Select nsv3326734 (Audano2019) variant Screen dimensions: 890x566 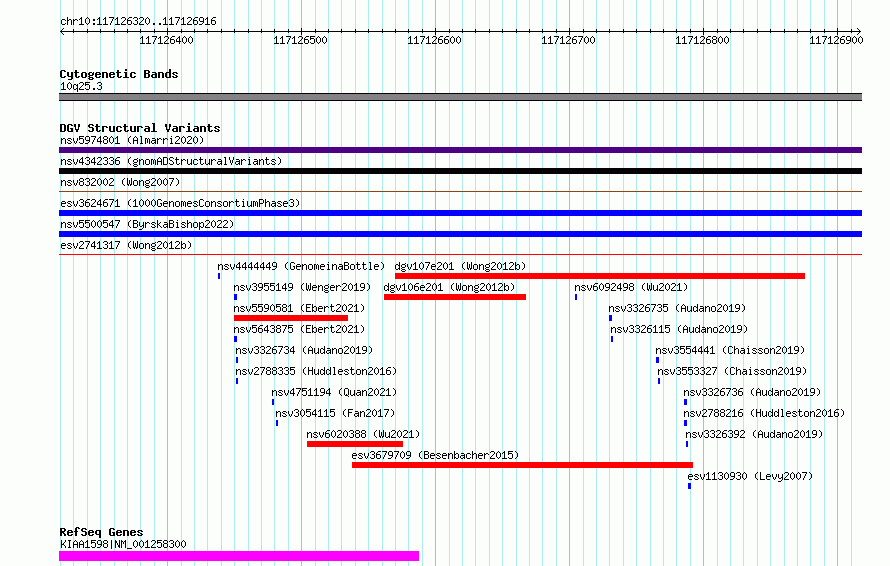[304, 350]
